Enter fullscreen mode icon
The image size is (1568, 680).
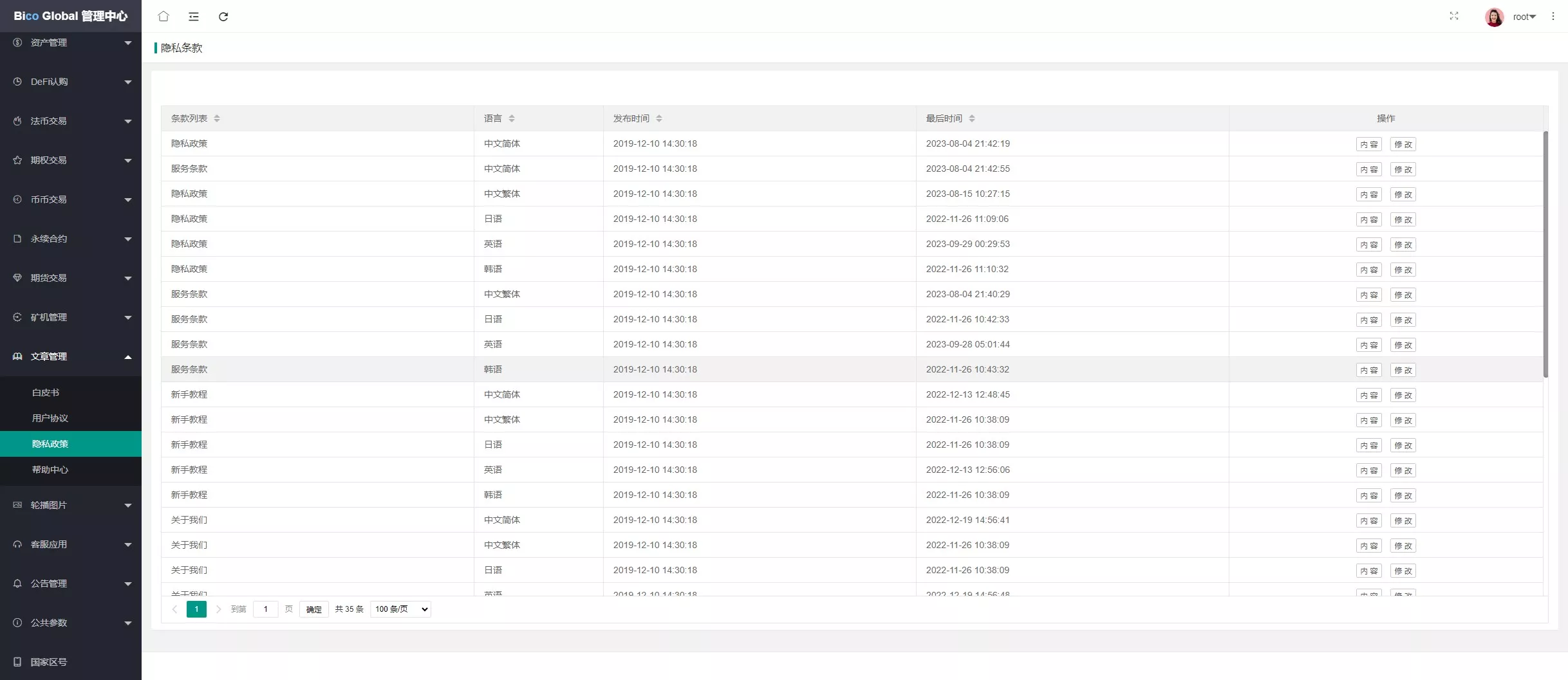(x=1454, y=16)
